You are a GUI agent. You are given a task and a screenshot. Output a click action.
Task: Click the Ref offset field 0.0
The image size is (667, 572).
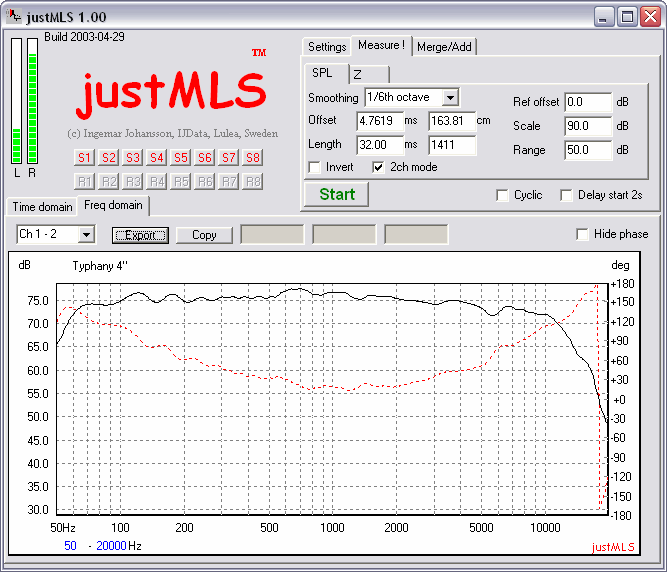pyautogui.click(x=588, y=102)
